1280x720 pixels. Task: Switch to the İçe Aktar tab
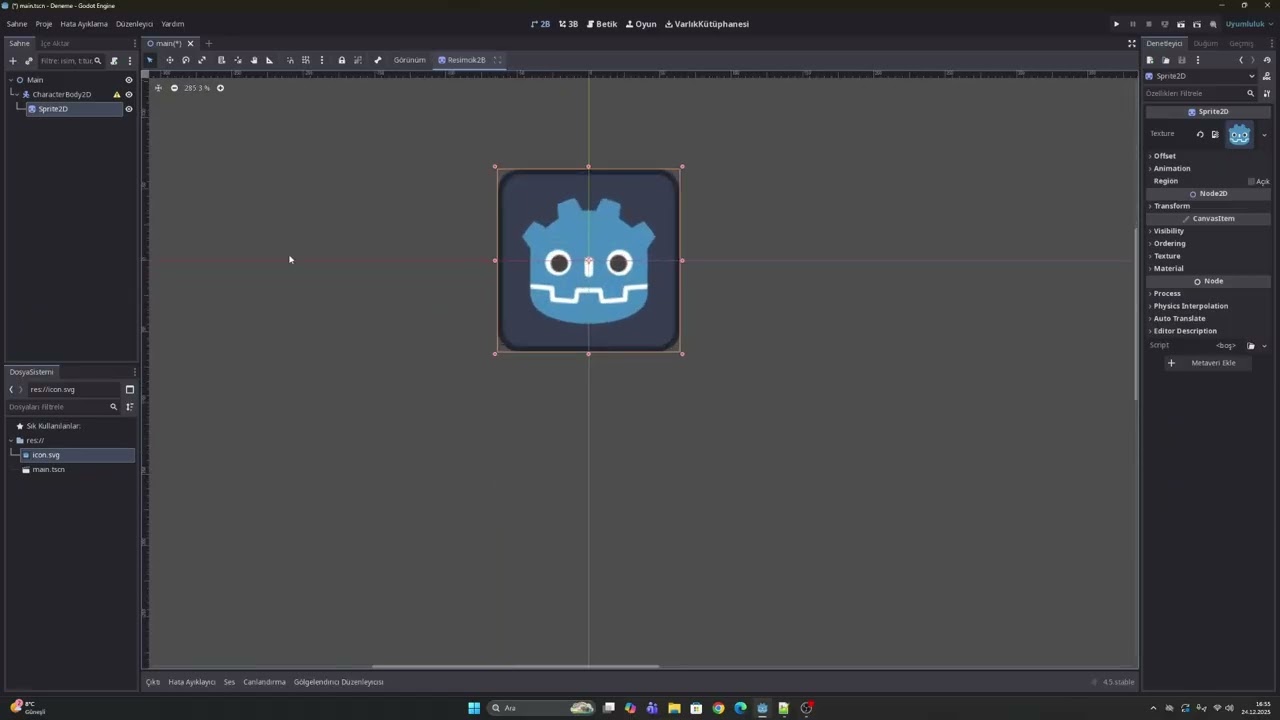(55, 44)
